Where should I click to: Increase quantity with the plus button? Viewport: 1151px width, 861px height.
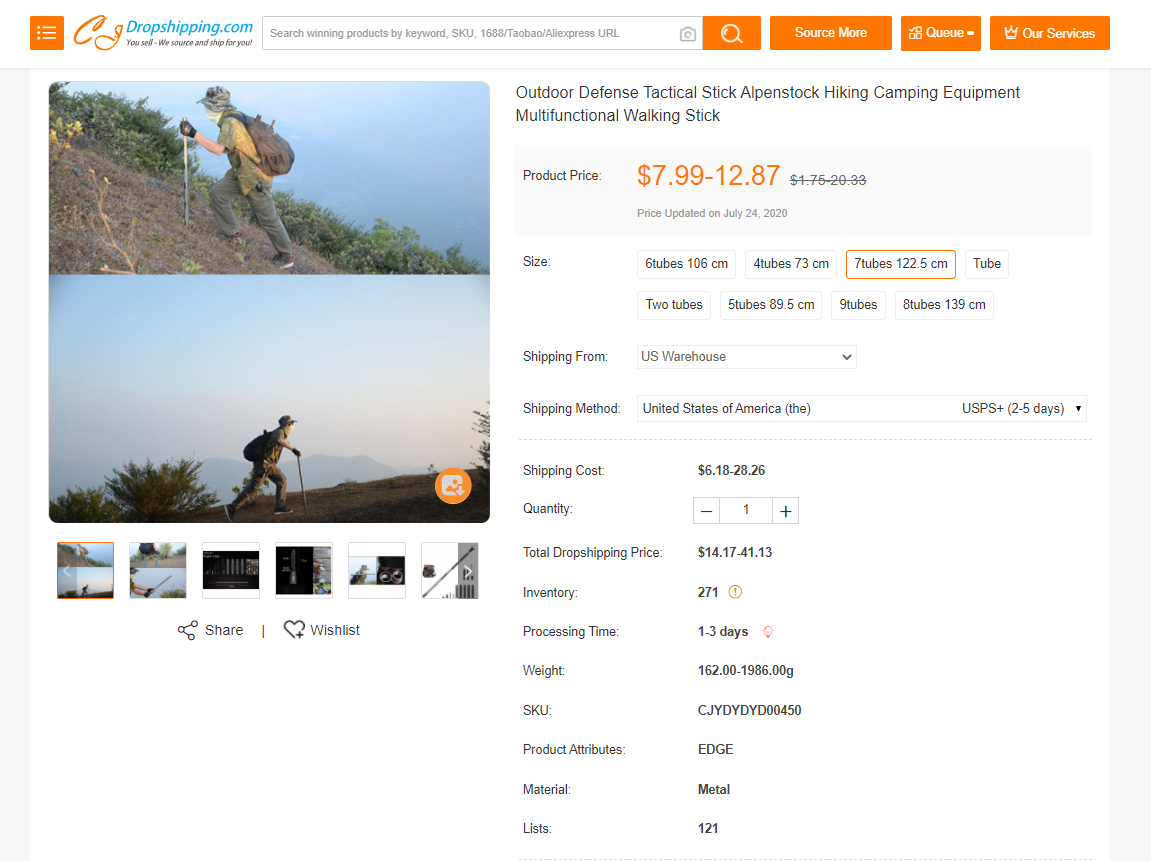[786, 511]
